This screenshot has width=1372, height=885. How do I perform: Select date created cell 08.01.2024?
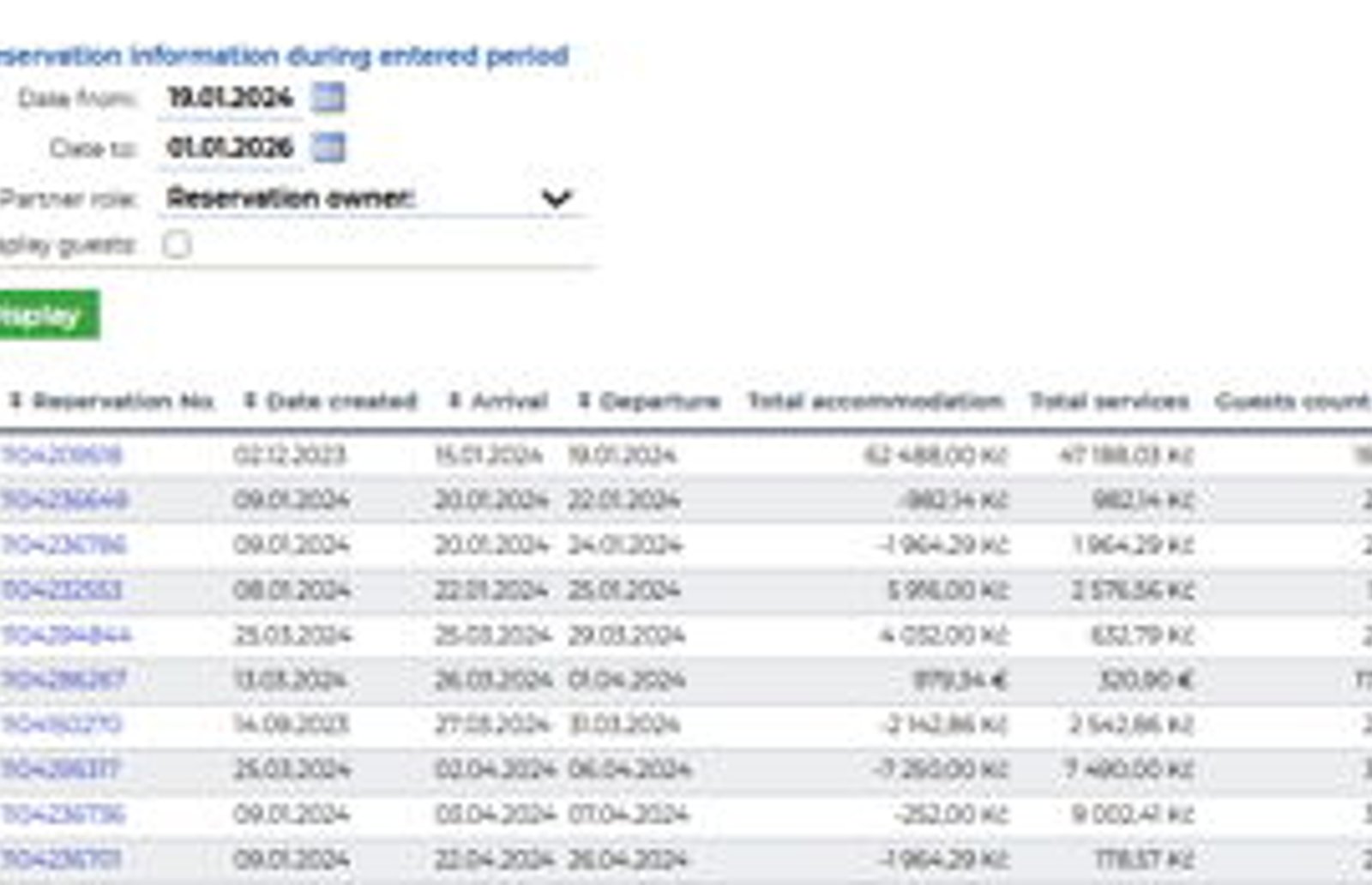point(292,590)
